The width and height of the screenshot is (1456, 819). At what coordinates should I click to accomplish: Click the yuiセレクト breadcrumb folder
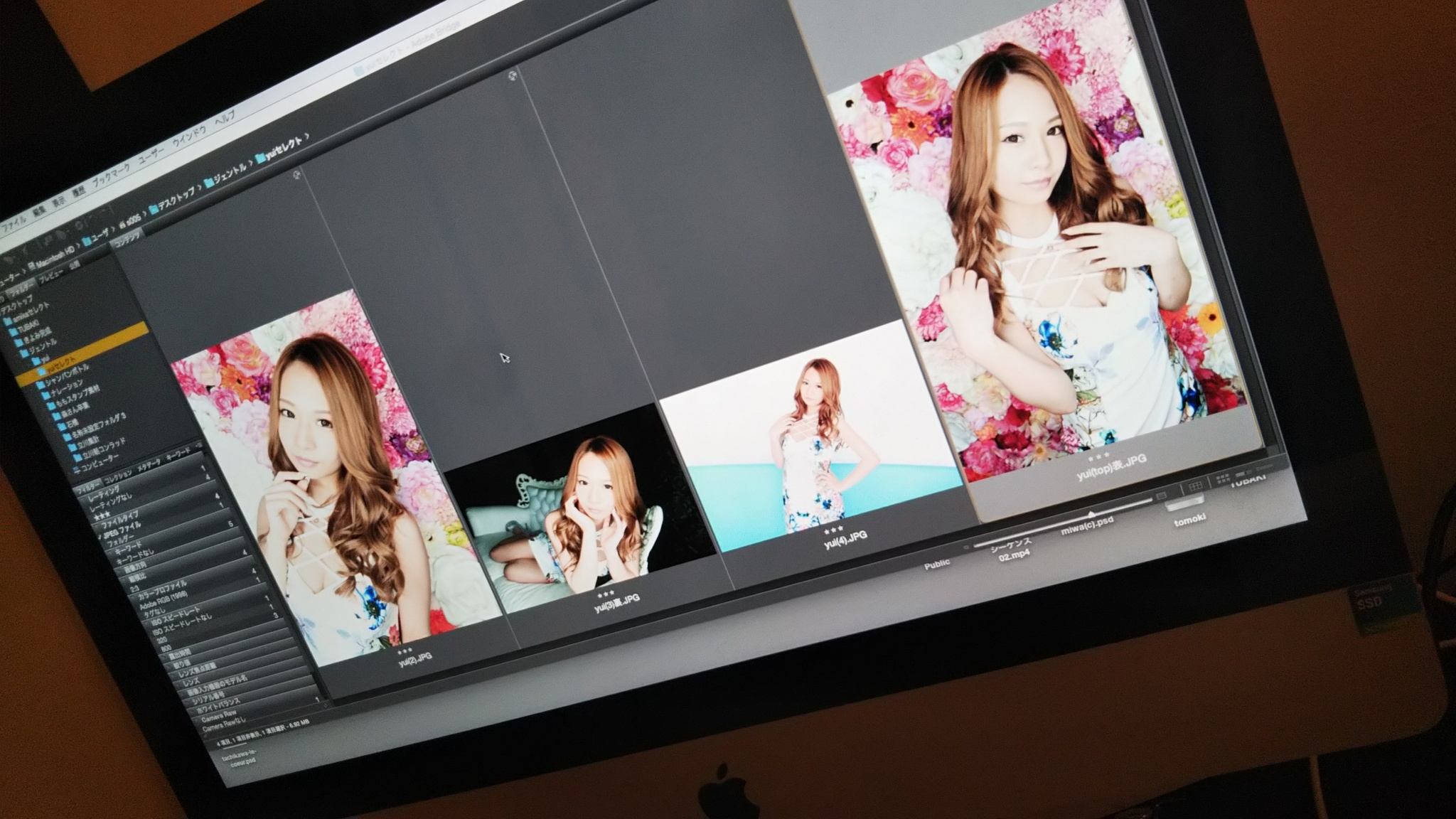(x=279, y=148)
